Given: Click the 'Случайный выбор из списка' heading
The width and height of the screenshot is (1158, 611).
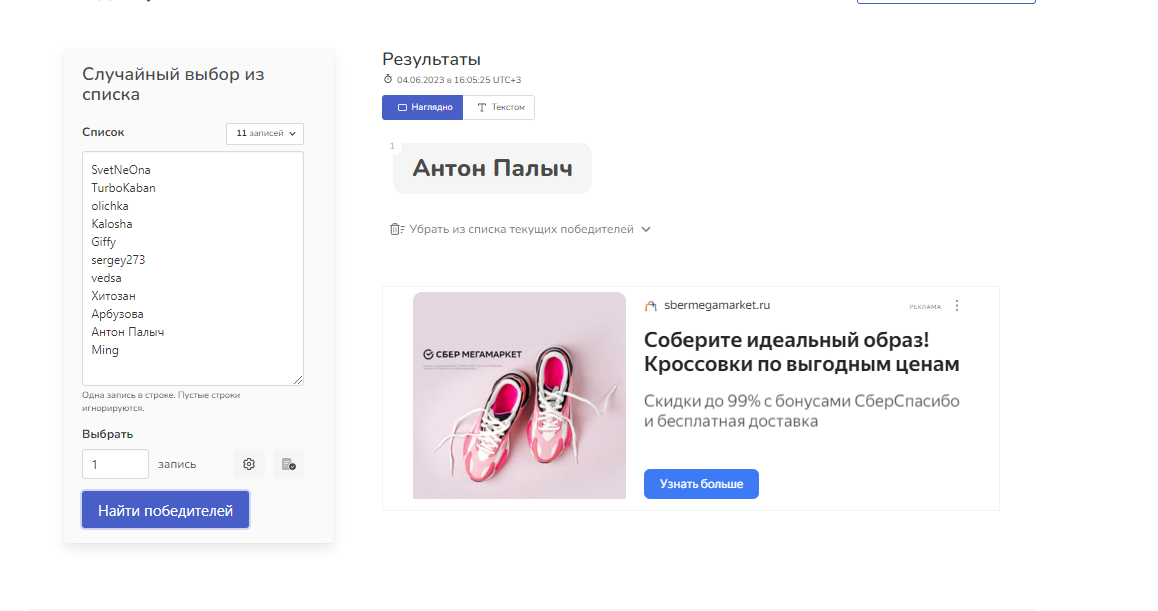Looking at the screenshot, I should pos(173,84).
